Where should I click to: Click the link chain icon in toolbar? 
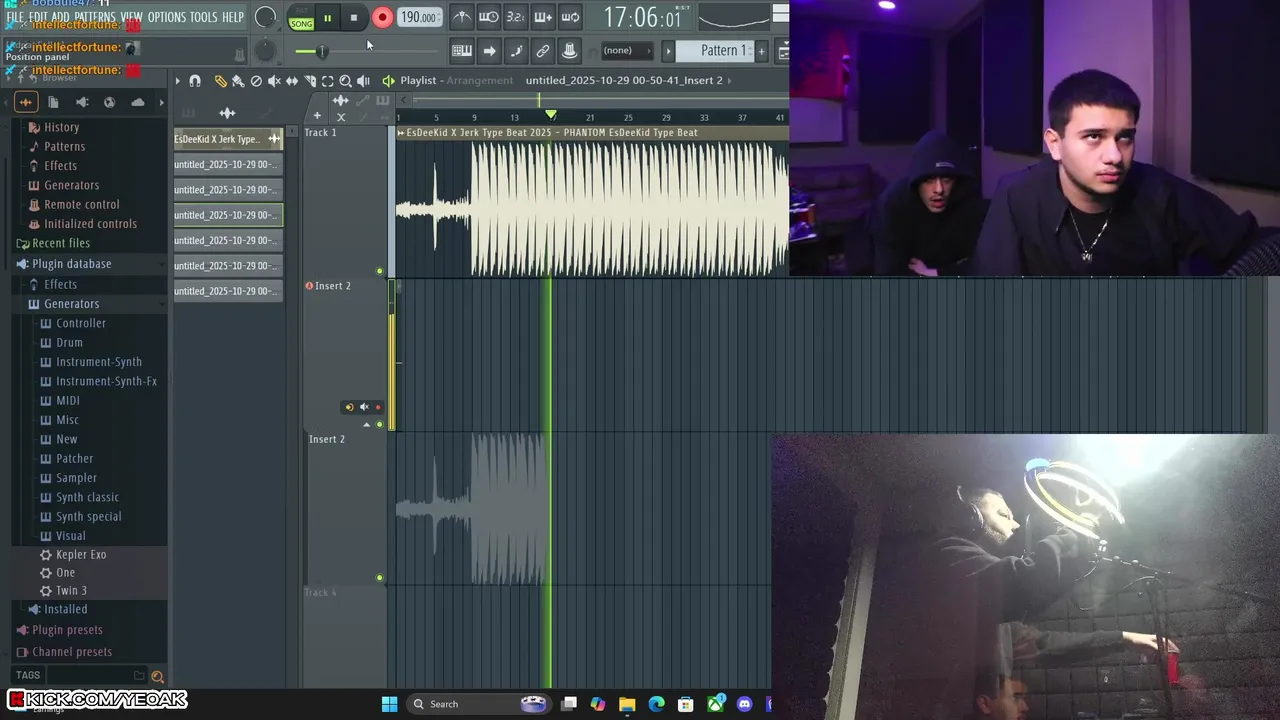(543, 51)
